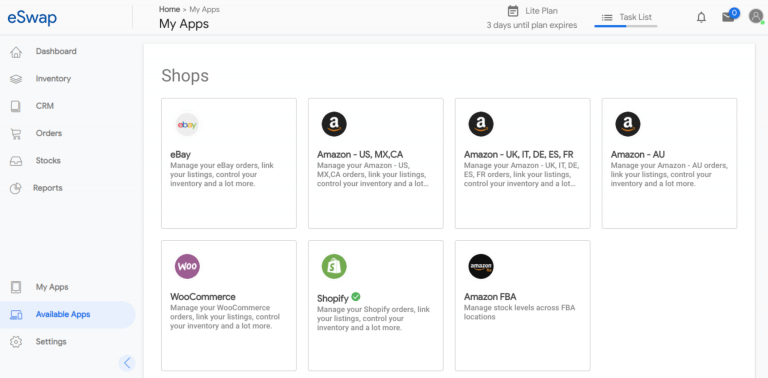768x378 pixels.
Task: Click Amazon - US, MX,CA title
Action: (x=360, y=155)
